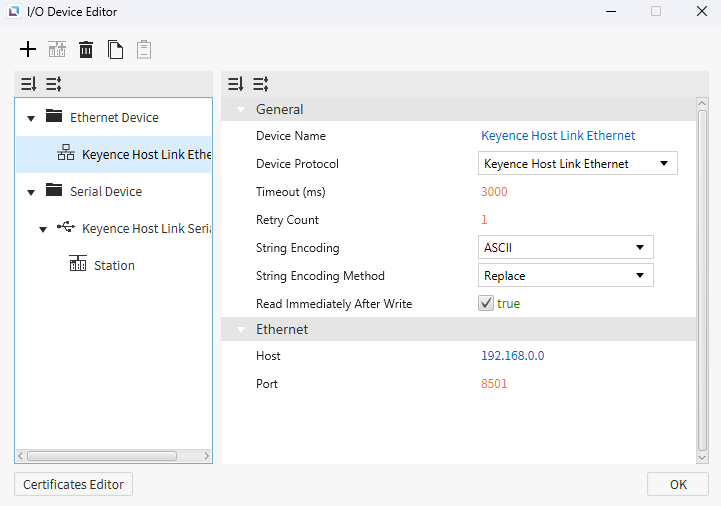
Task: Click the Add station icon in toolbar
Action: tap(57, 49)
